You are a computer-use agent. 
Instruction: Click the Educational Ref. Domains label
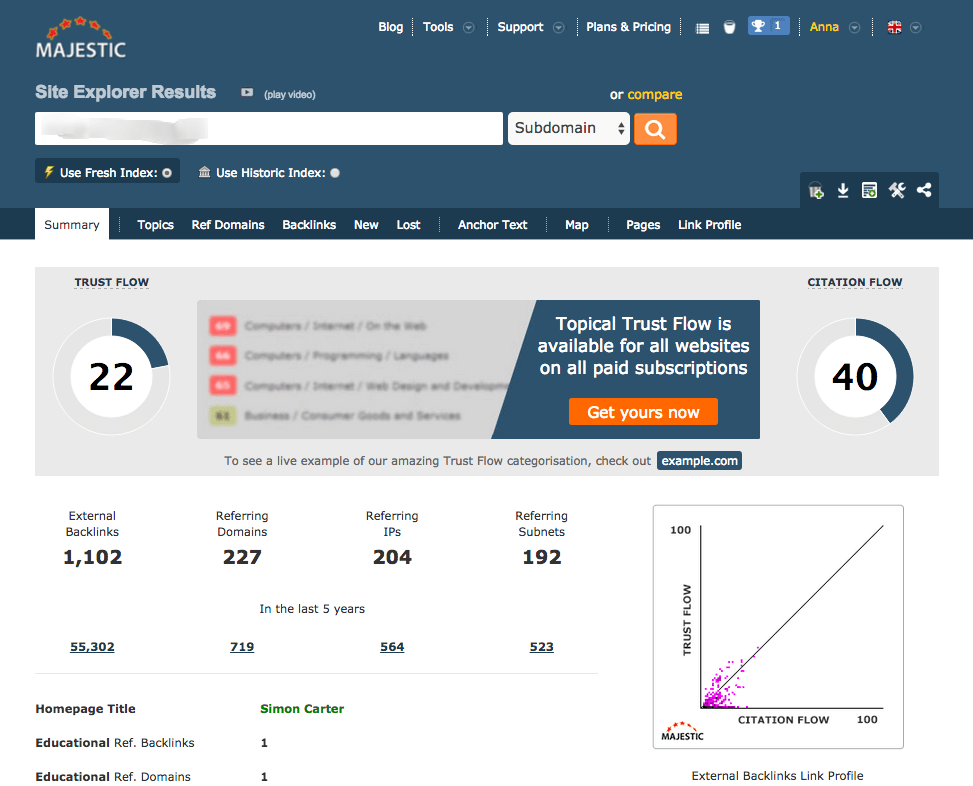113,776
